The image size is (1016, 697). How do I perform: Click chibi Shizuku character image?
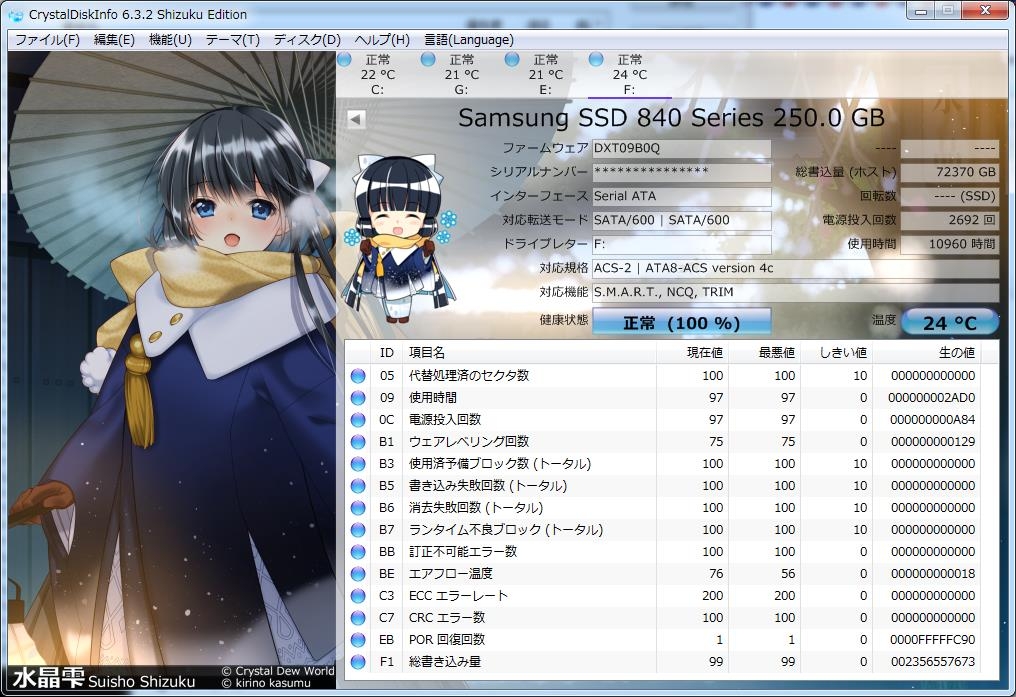click(x=398, y=238)
